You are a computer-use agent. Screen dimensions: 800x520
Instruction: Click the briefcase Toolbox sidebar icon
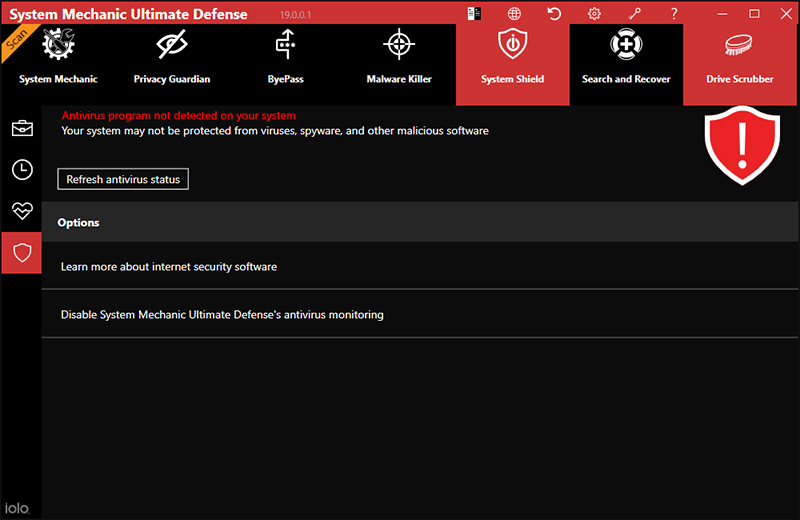(x=22, y=128)
